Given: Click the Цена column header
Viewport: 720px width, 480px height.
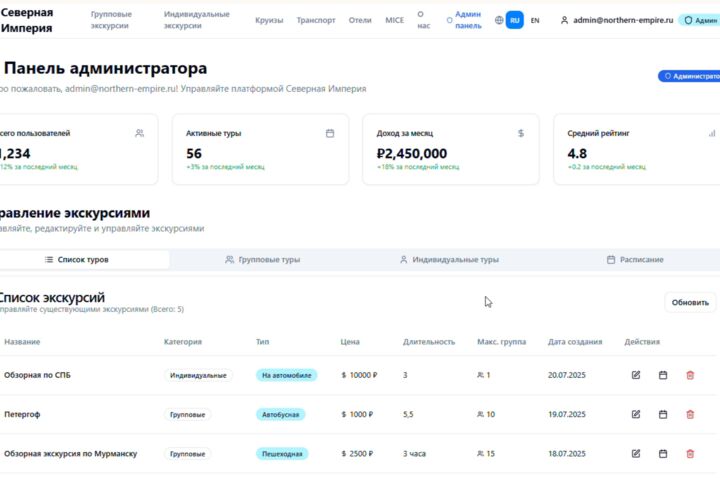Looking at the screenshot, I should tap(350, 342).
